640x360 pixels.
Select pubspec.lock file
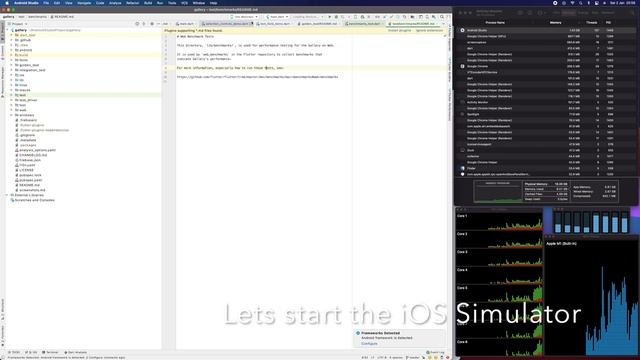click(31, 175)
